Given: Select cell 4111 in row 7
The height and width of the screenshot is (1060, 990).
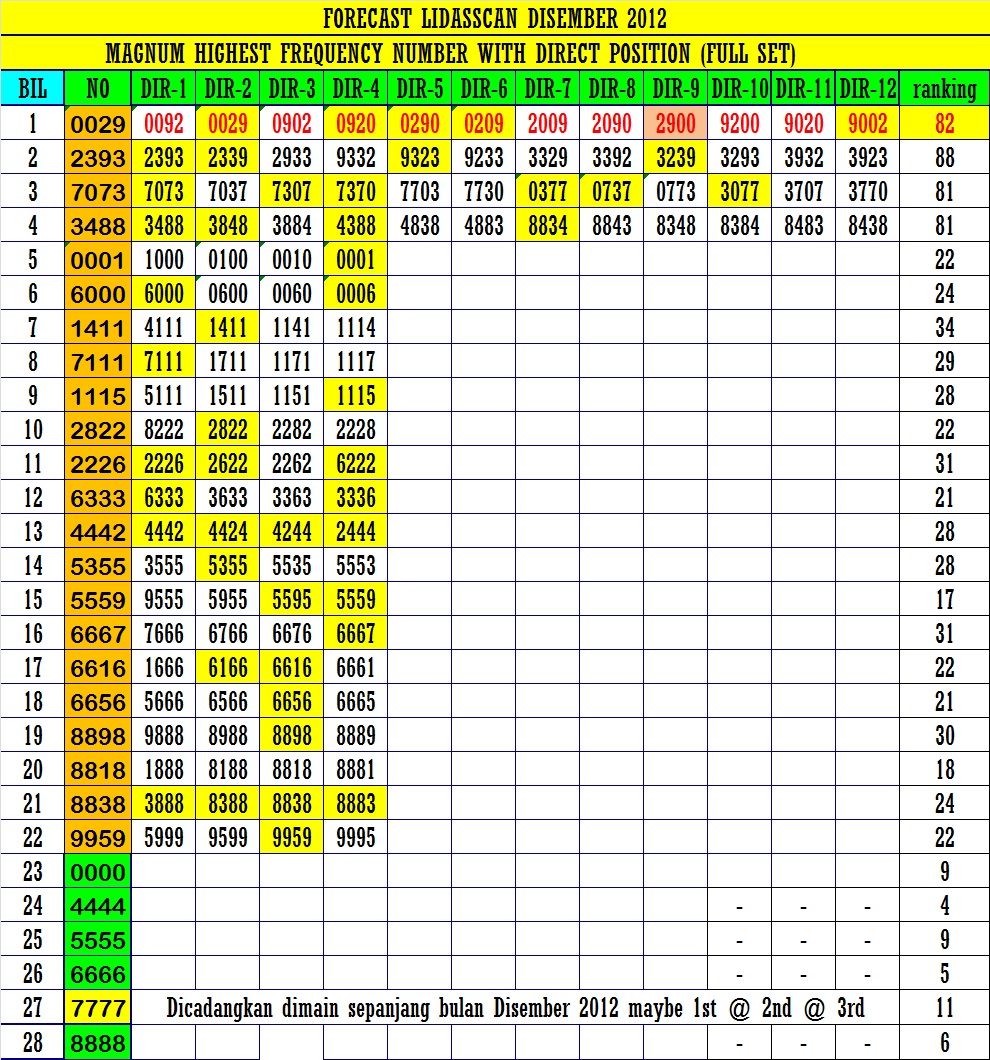Looking at the screenshot, I should tap(164, 328).
